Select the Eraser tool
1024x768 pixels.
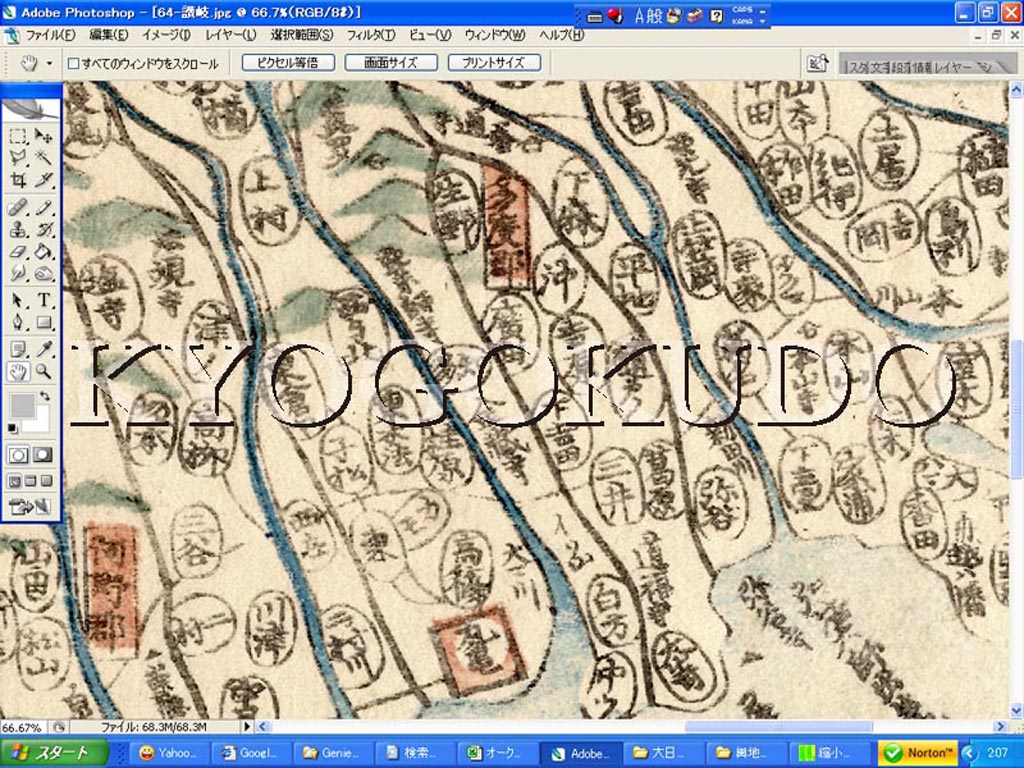coord(18,251)
